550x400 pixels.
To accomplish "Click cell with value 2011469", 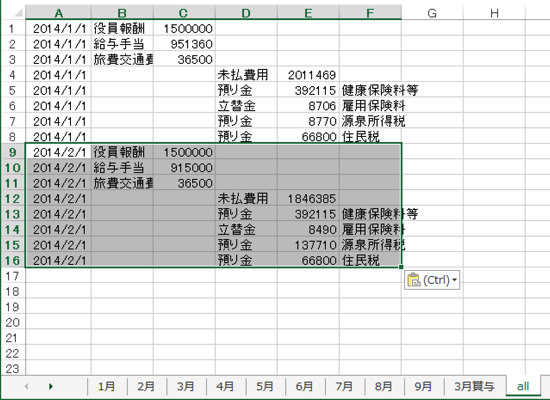I will coord(308,75).
